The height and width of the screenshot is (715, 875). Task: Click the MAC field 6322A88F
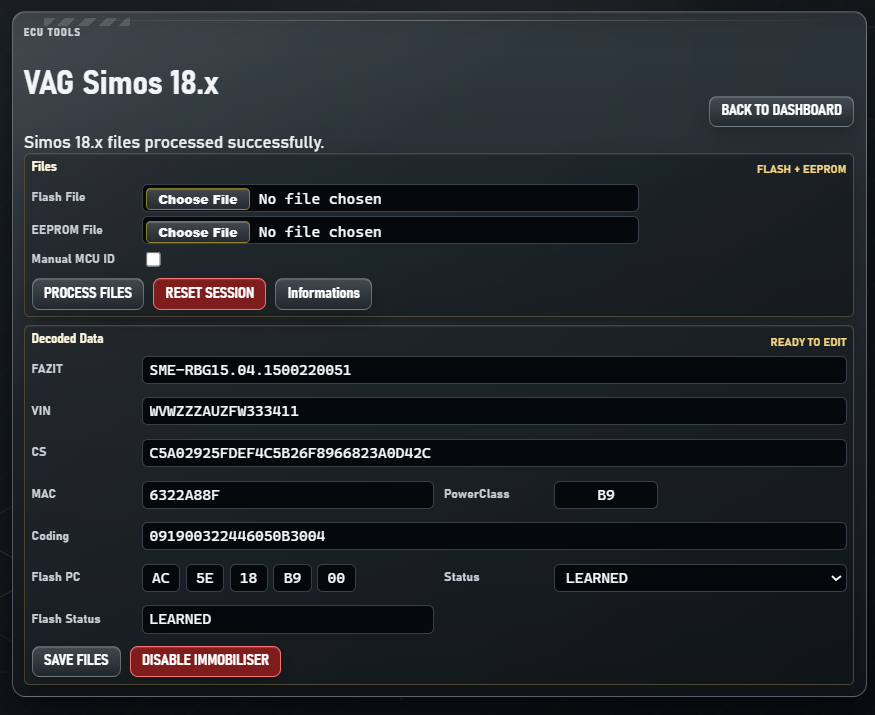(x=287, y=495)
